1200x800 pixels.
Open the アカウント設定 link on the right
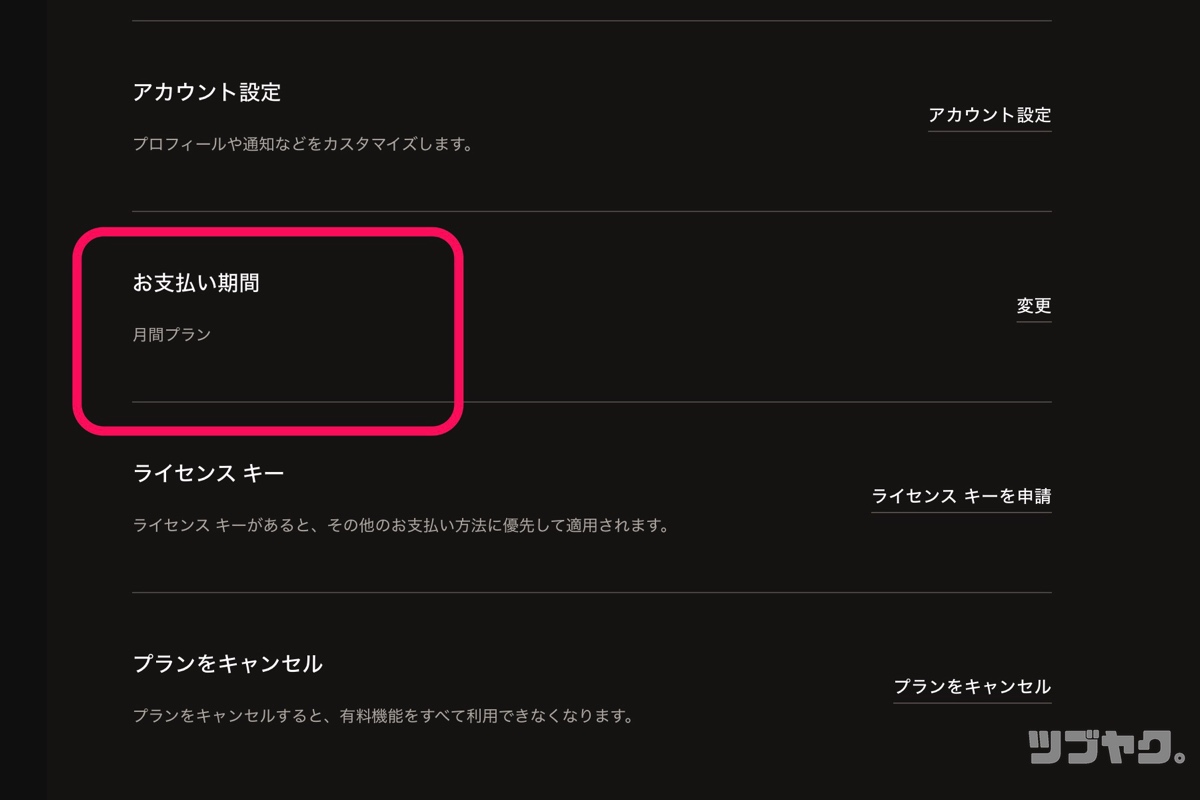[989, 115]
